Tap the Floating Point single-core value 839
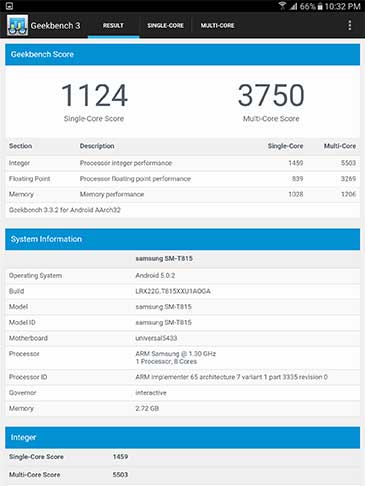 pyautogui.click(x=297, y=179)
